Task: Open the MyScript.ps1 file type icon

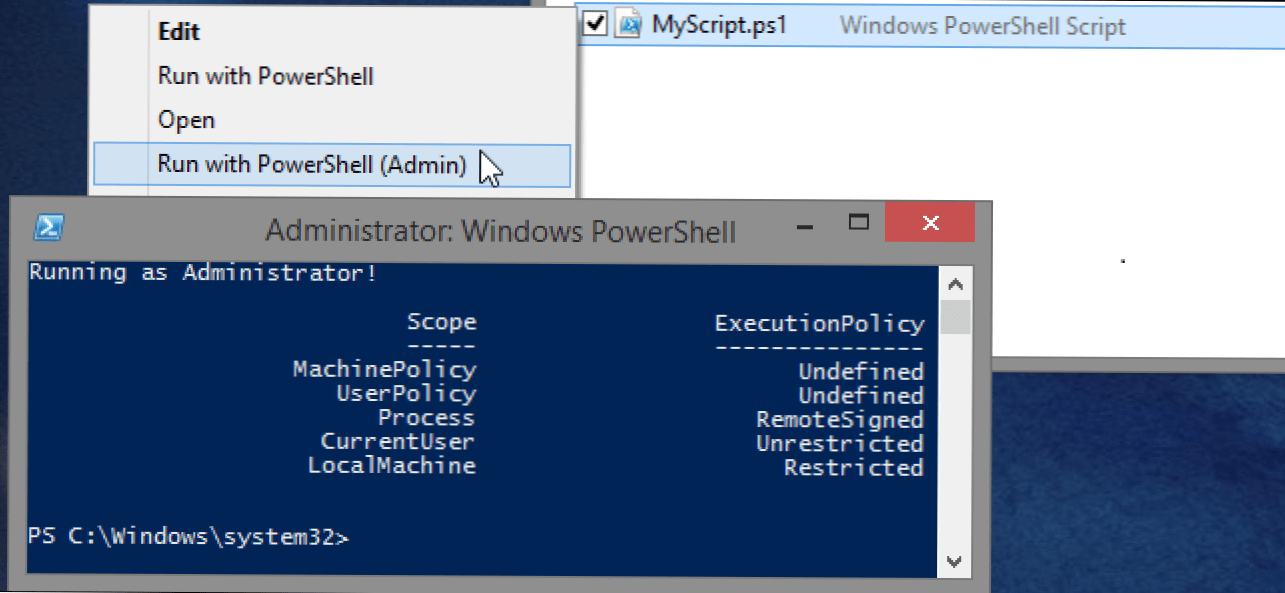Action: [628, 23]
